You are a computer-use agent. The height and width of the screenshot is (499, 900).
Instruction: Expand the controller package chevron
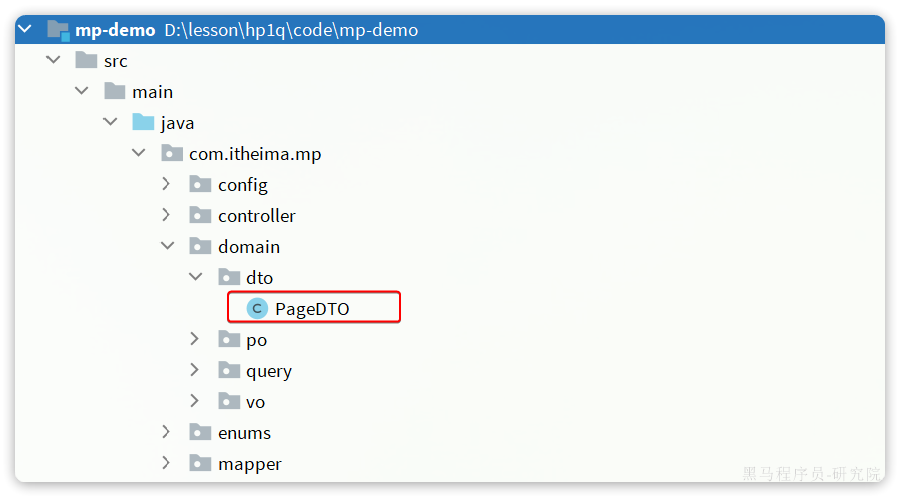(x=167, y=216)
